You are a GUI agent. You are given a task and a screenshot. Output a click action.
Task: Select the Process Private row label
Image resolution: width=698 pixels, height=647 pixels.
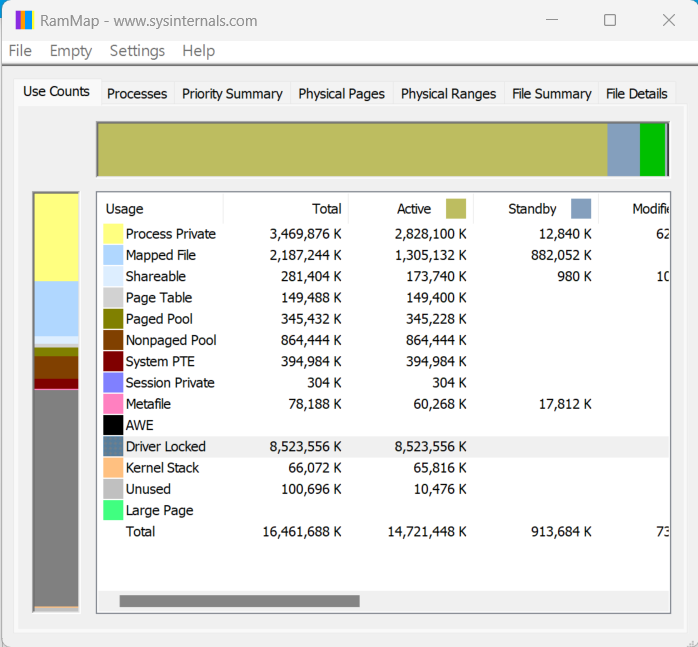coord(170,234)
